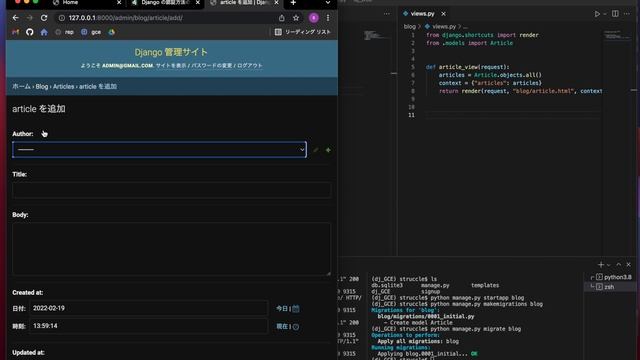
Task: Click 今日 shortcut link
Action: click(x=282, y=309)
